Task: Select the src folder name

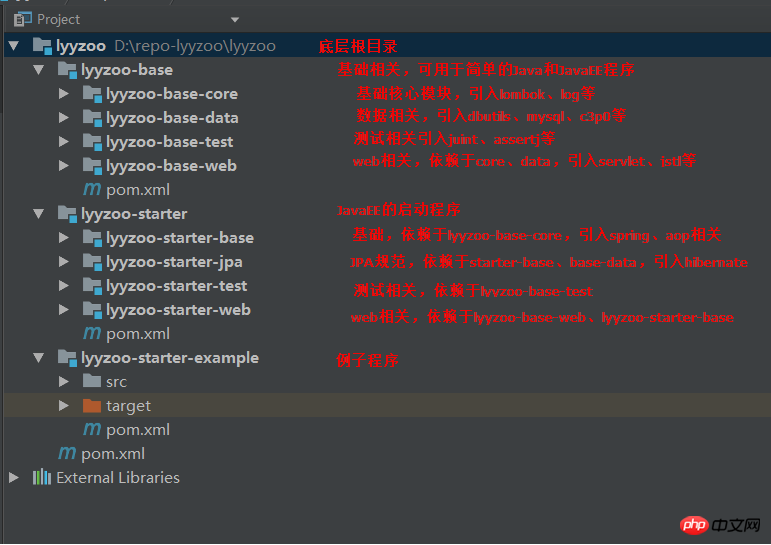Action: pyautogui.click(x=116, y=382)
